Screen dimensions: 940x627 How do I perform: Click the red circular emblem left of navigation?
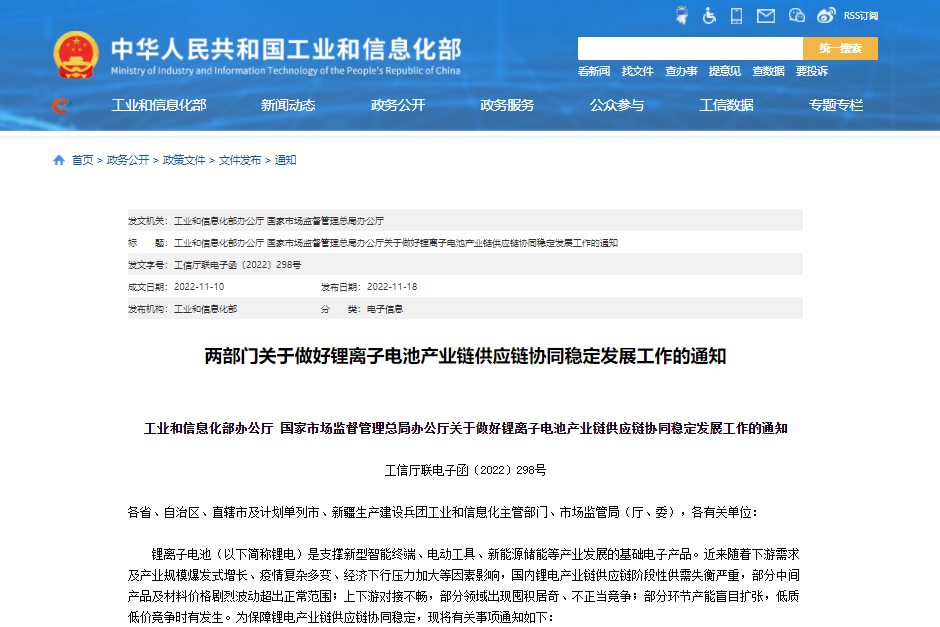click(x=60, y=104)
